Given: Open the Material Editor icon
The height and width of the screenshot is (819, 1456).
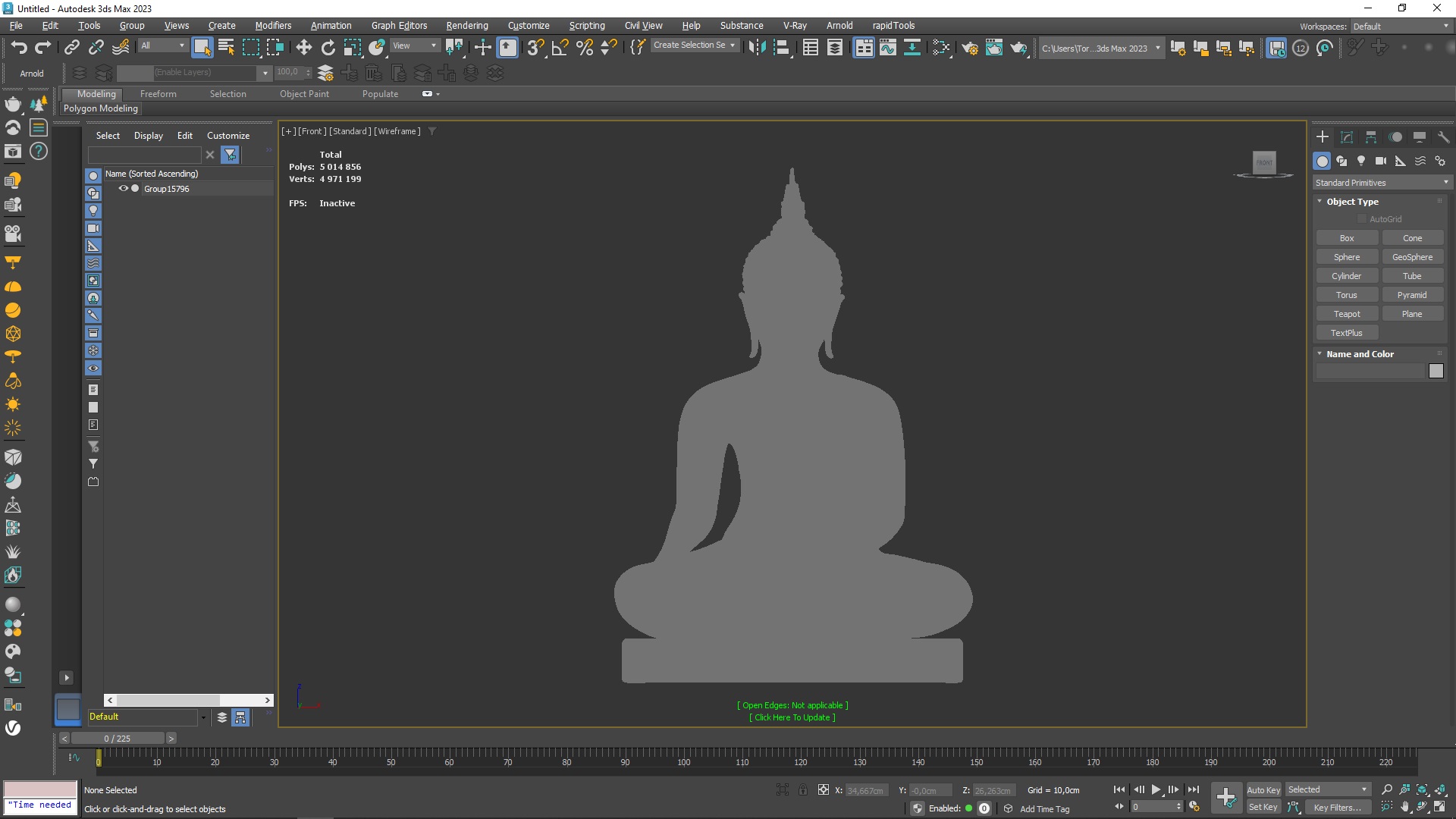Looking at the screenshot, I should click(941, 47).
